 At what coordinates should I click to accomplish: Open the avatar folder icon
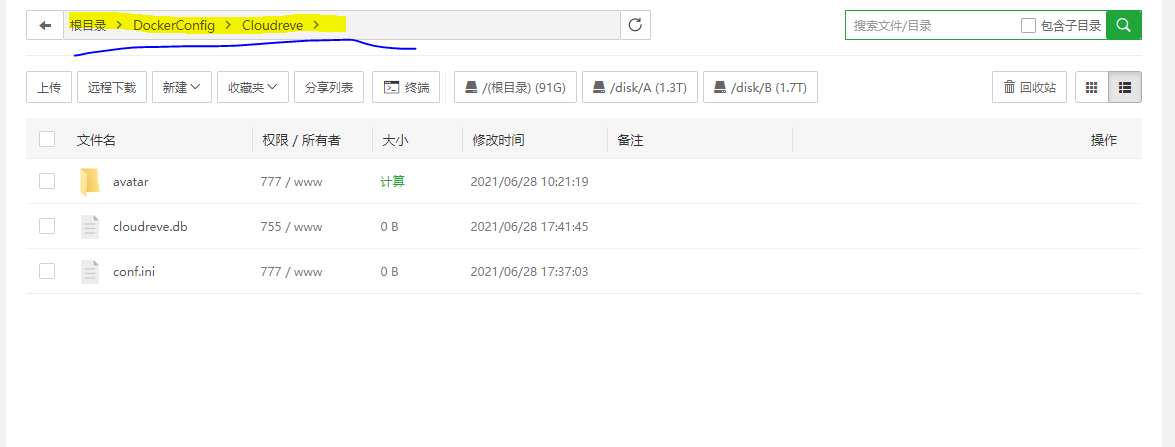click(89, 181)
